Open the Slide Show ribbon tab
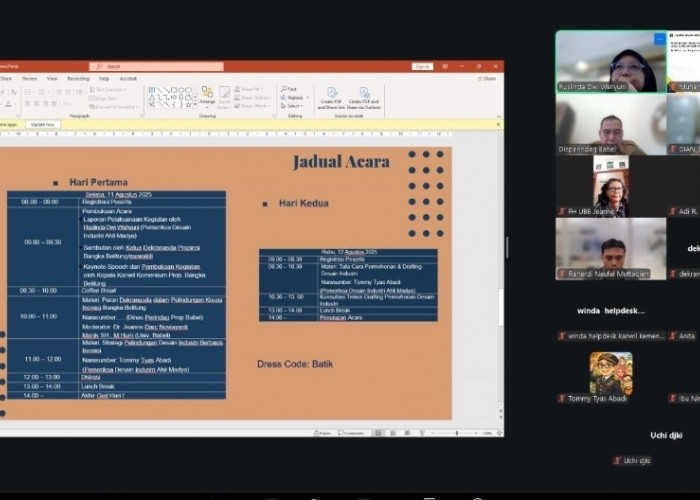Screen dimensions: 700x500 click(5, 79)
